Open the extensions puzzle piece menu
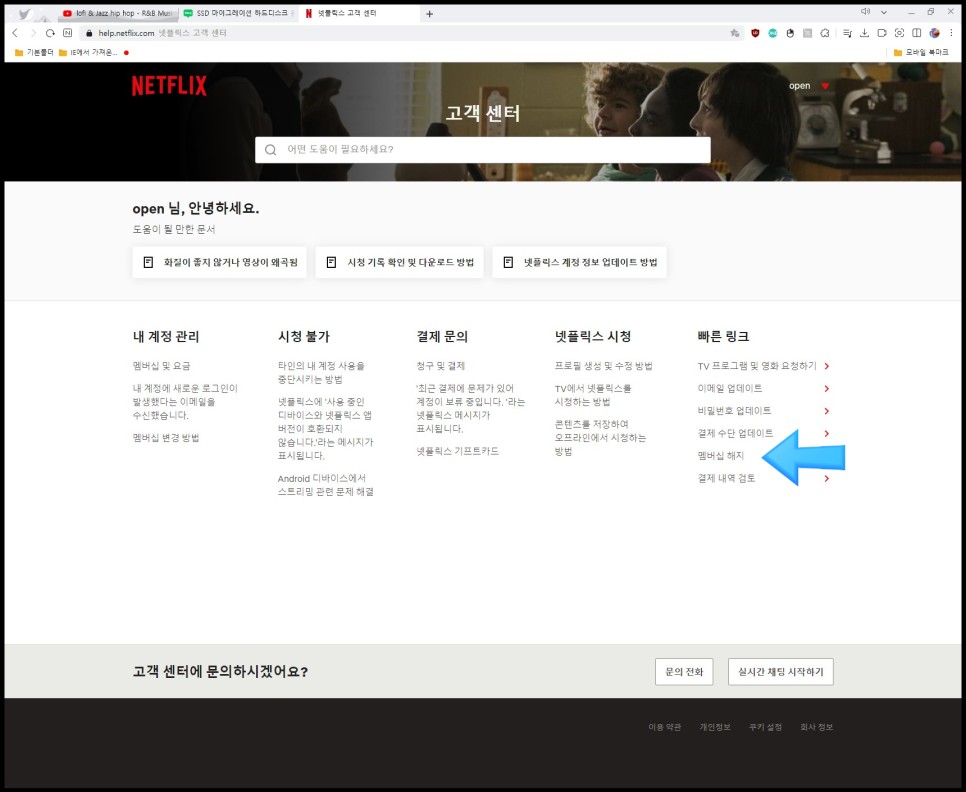Viewport: 966px width, 792px height. (825, 33)
